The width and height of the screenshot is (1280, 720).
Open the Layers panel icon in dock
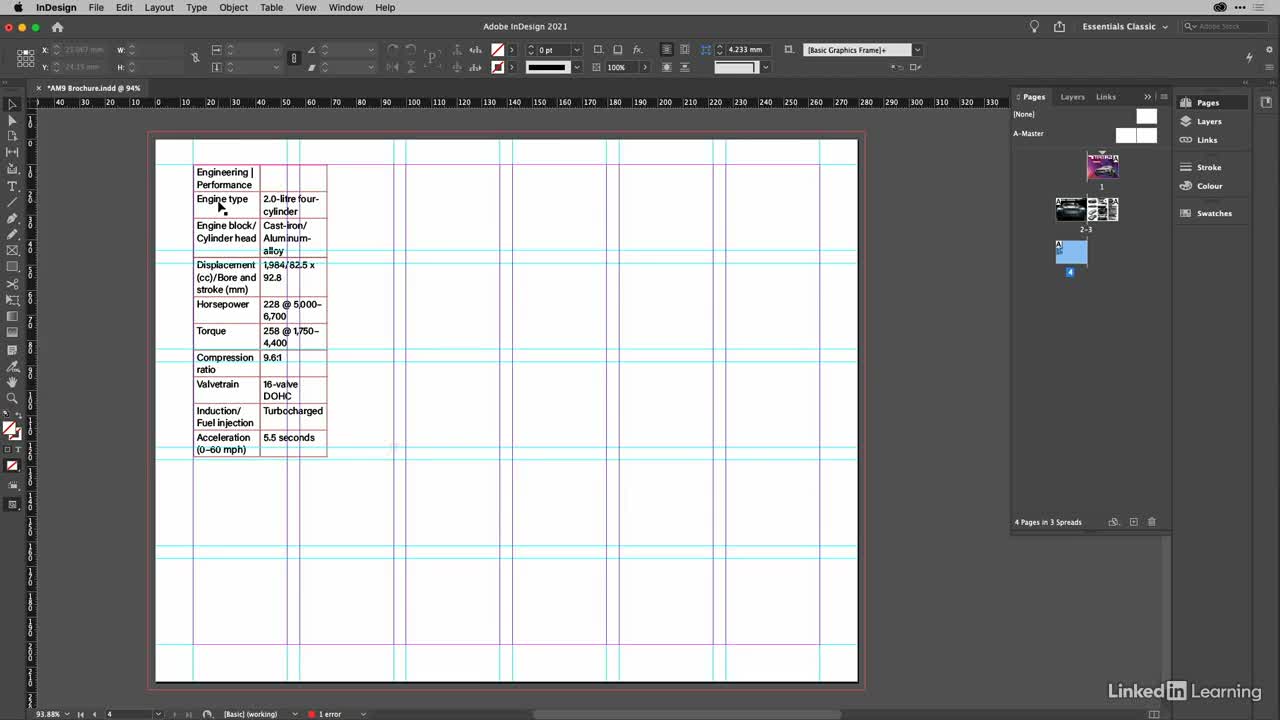click(1186, 121)
